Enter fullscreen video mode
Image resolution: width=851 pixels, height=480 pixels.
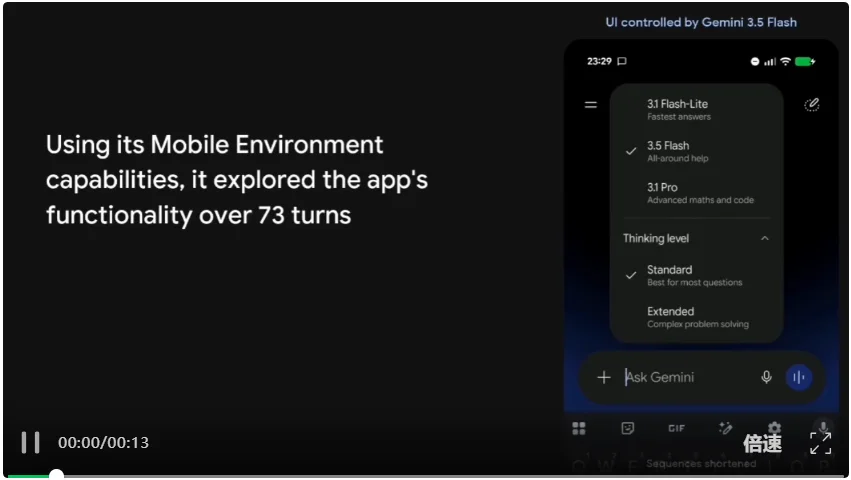click(x=821, y=443)
